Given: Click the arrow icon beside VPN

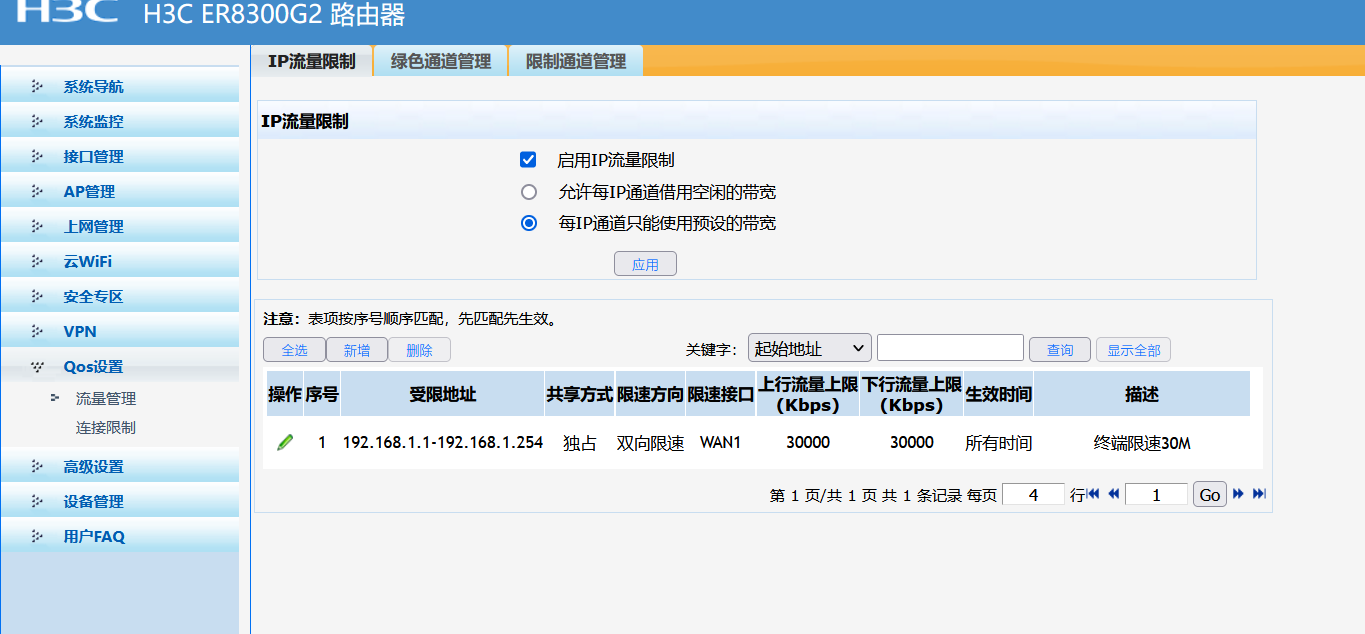Looking at the screenshot, I should tap(38, 331).
